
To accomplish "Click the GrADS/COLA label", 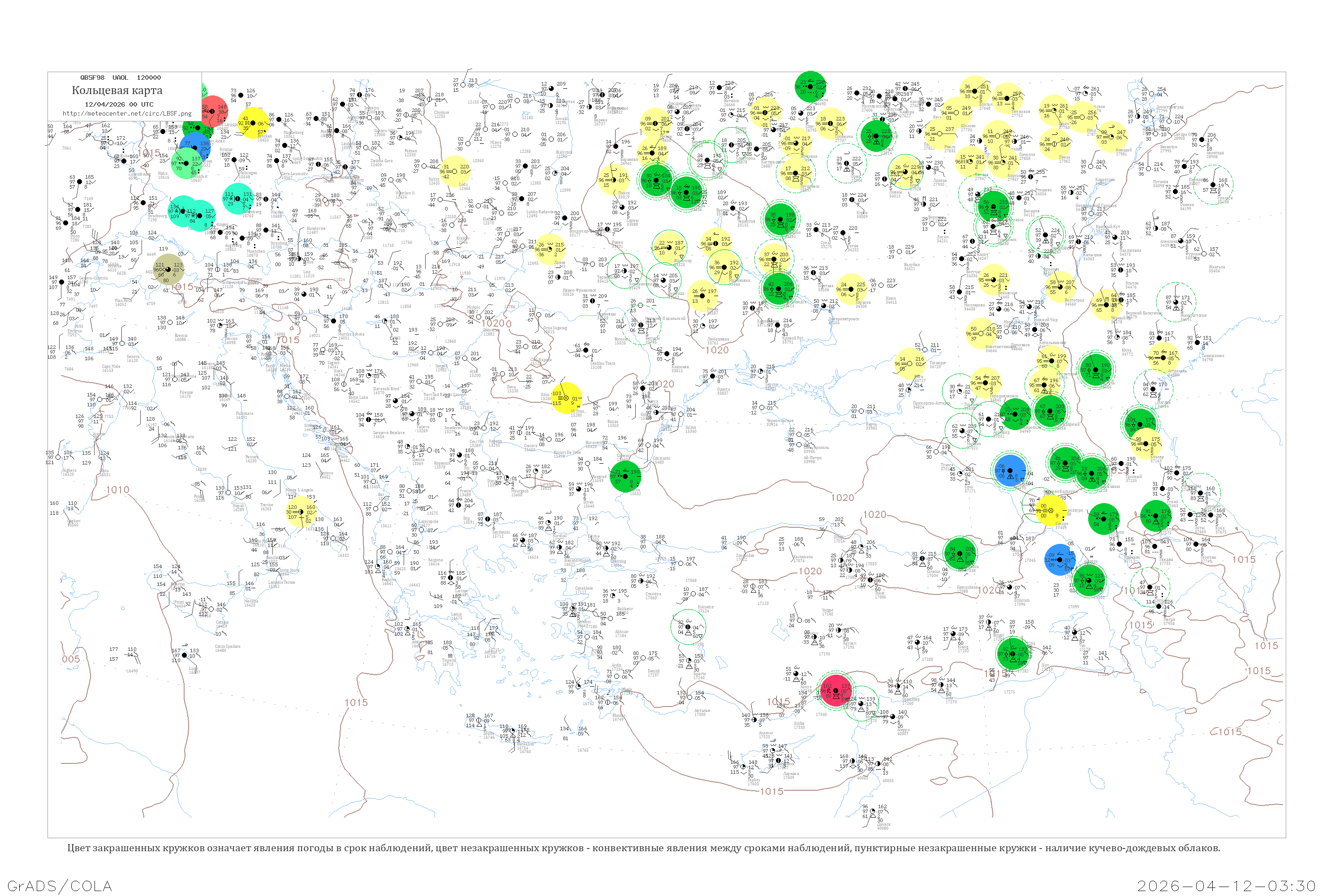I will (x=60, y=886).
